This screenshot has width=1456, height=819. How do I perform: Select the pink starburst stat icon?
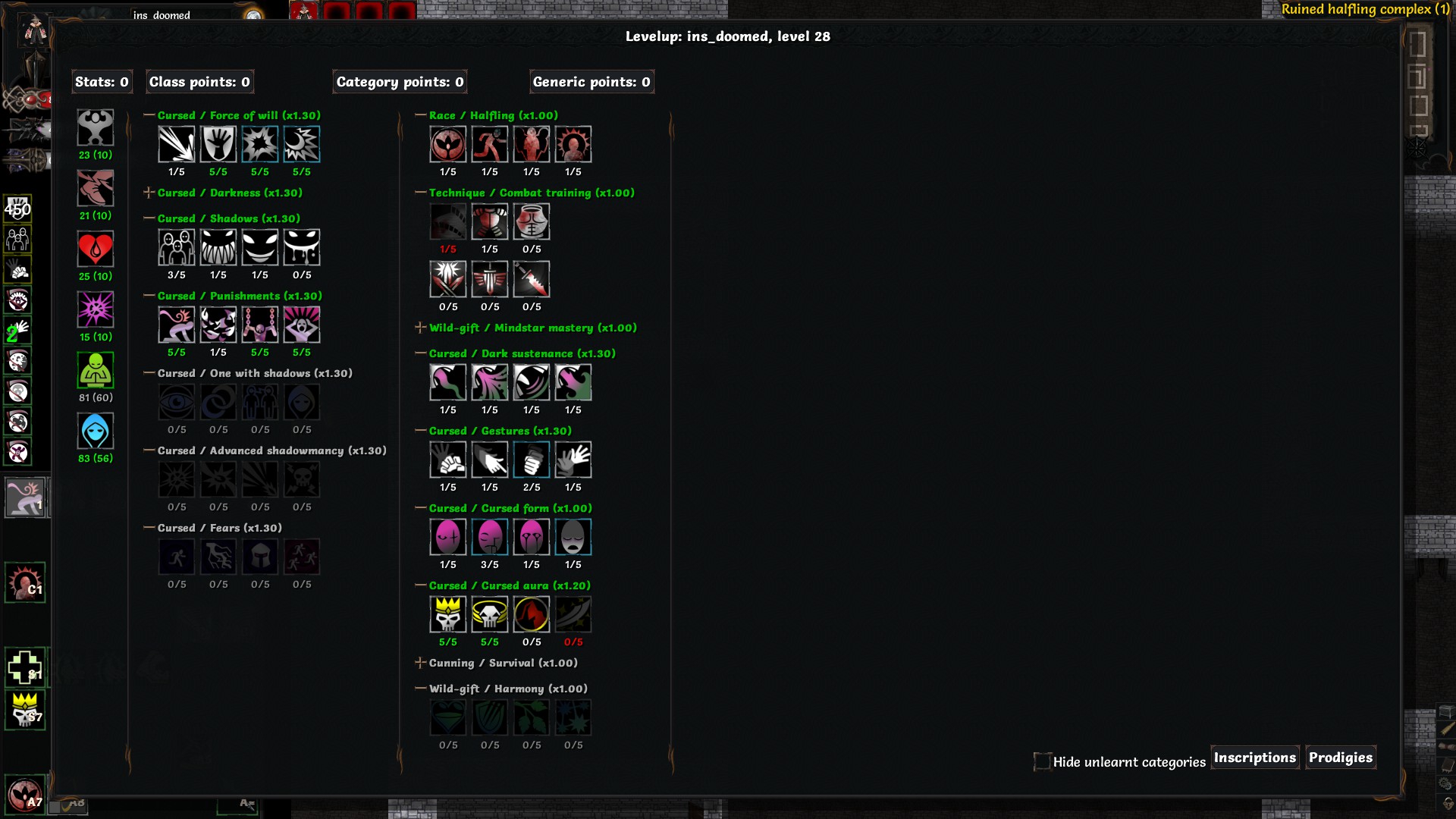pyautogui.click(x=96, y=309)
